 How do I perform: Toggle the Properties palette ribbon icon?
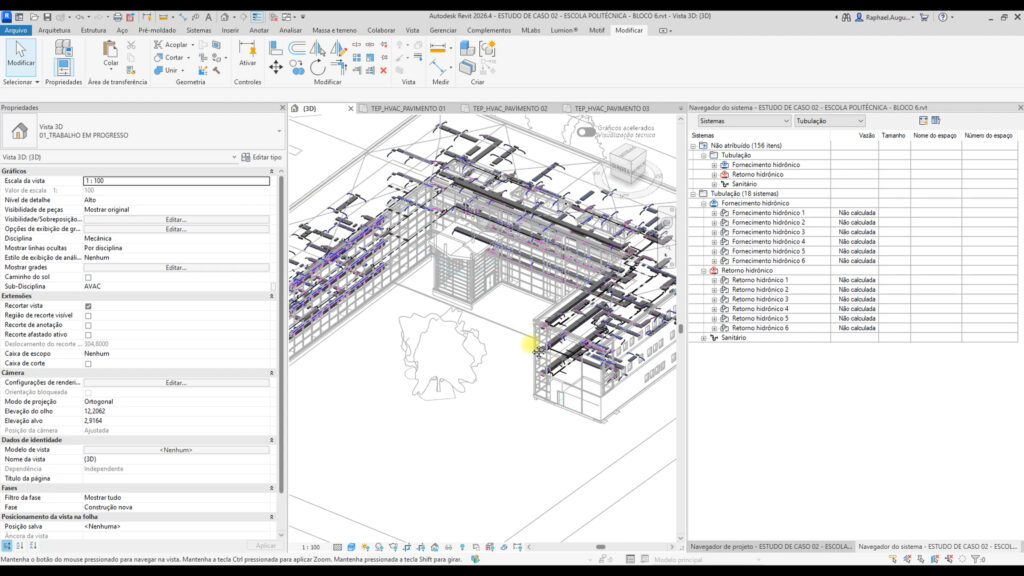(63, 67)
